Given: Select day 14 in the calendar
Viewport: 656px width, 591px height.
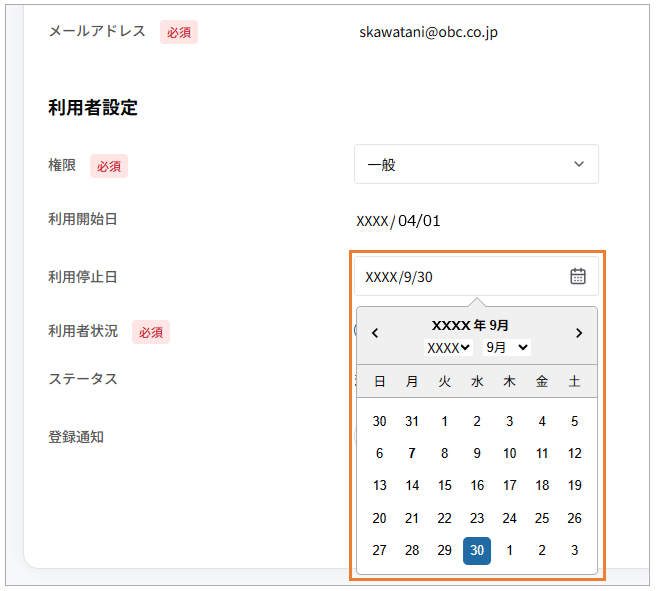Looking at the screenshot, I should [x=412, y=486].
